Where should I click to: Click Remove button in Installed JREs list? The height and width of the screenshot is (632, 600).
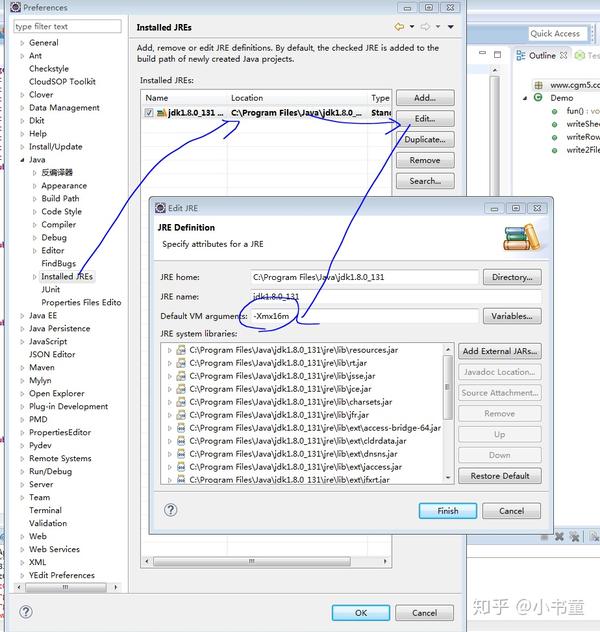pos(425,160)
